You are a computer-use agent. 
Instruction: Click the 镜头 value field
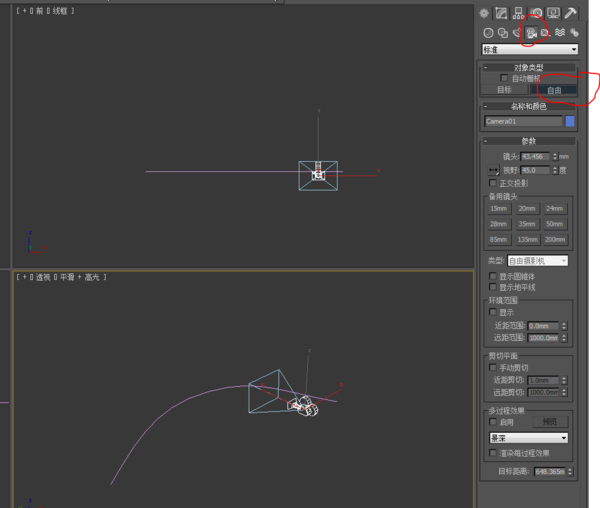pos(535,156)
